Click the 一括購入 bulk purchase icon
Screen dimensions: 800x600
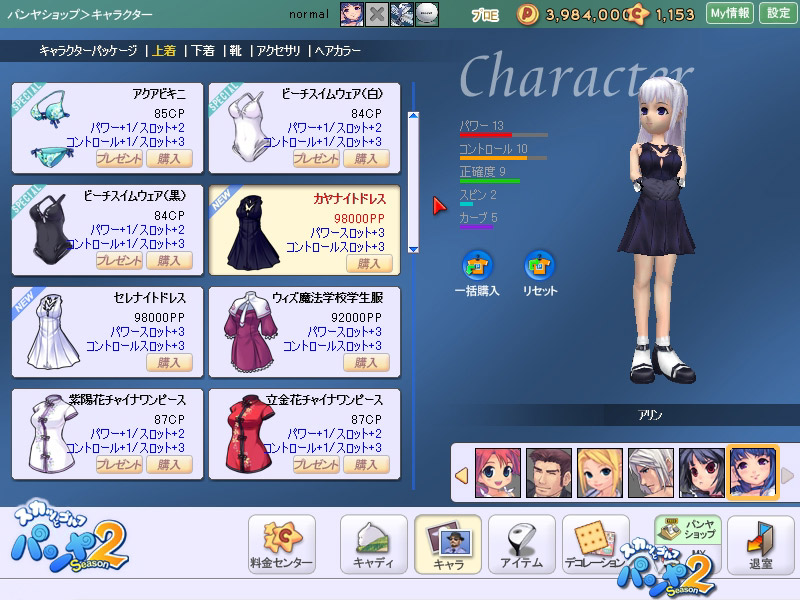tap(476, 267)
